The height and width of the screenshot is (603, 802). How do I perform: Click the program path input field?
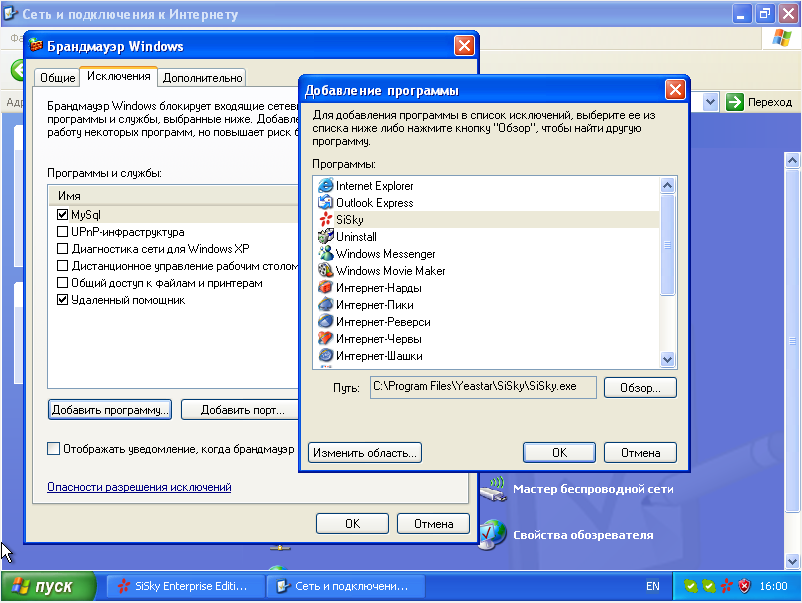pyautogui.click(x=482, y=387)
